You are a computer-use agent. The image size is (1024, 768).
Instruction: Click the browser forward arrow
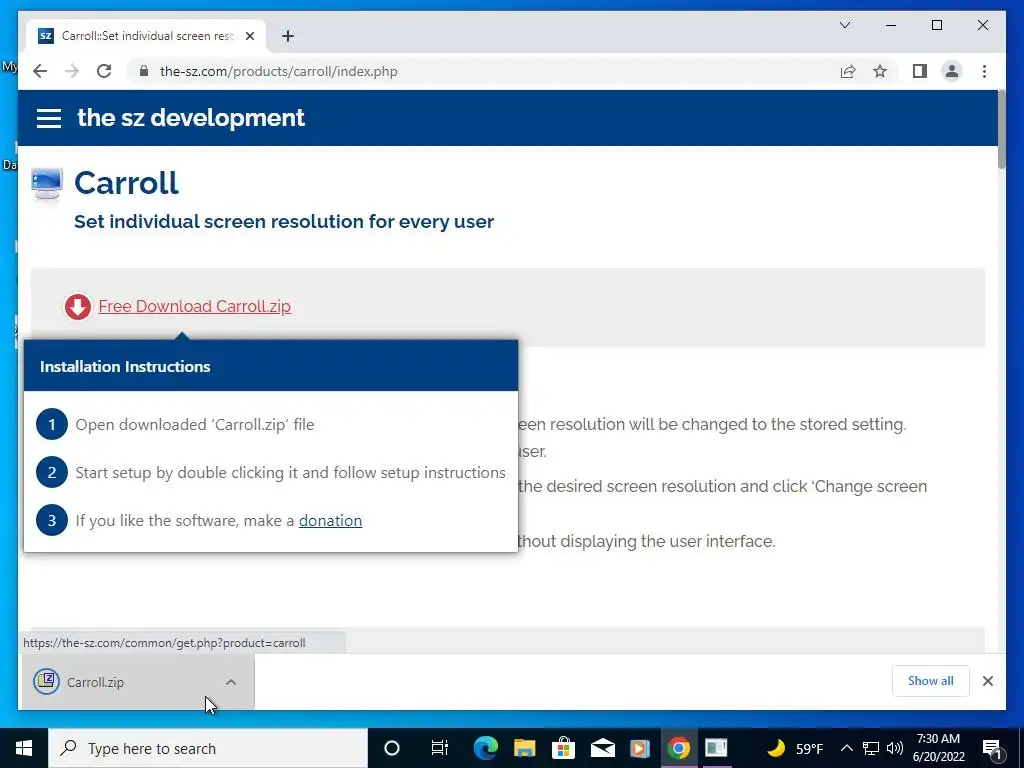(72, 71)
